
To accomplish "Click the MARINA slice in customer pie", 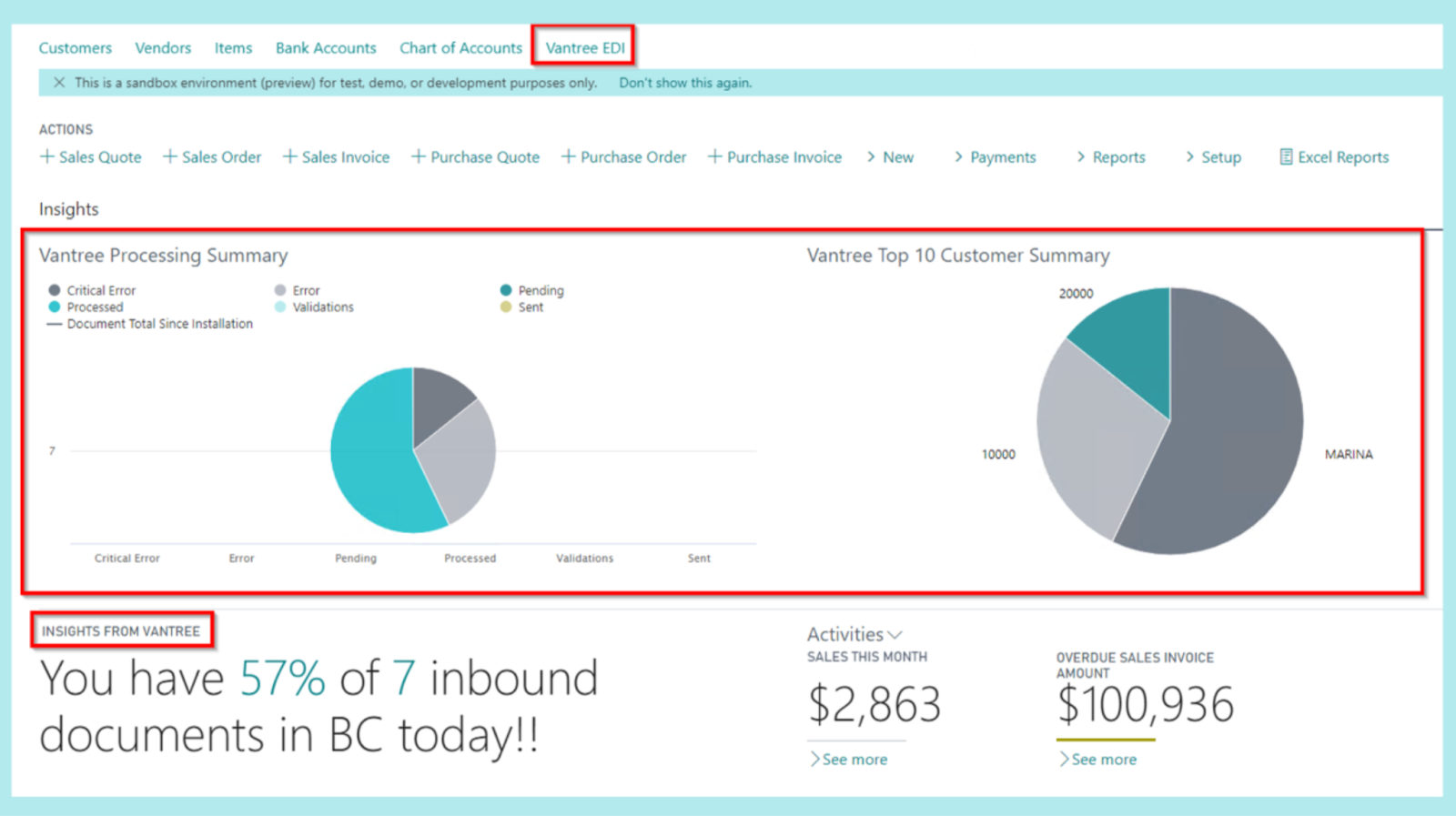I will (1228, 437).
